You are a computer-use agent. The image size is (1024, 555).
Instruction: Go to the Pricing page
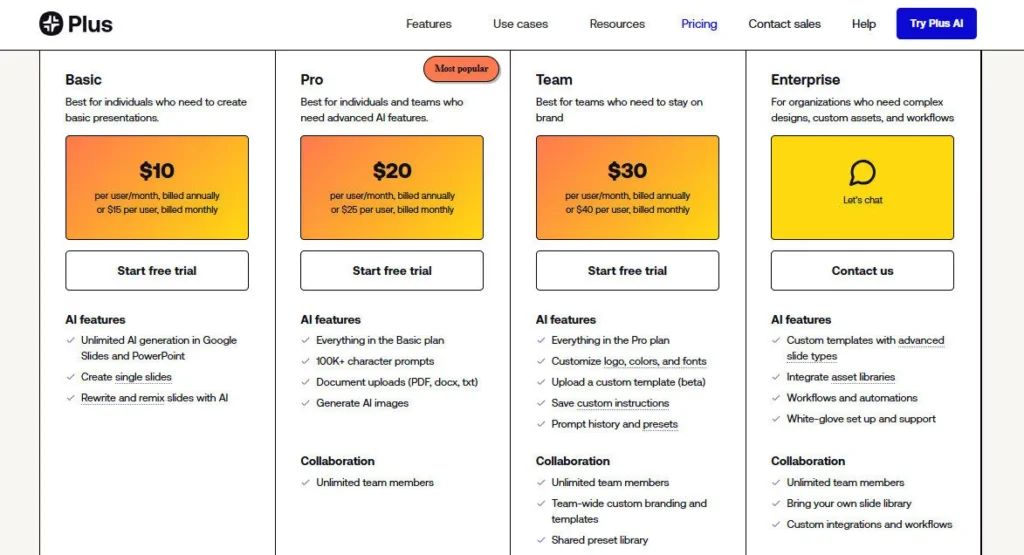699,24
